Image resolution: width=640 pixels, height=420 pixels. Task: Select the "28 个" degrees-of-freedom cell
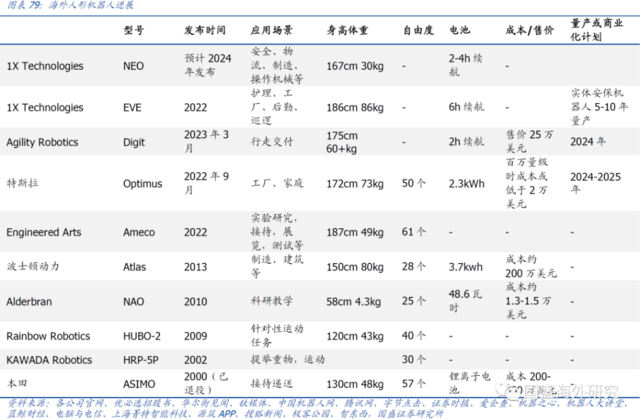click(x=414, y=266)
